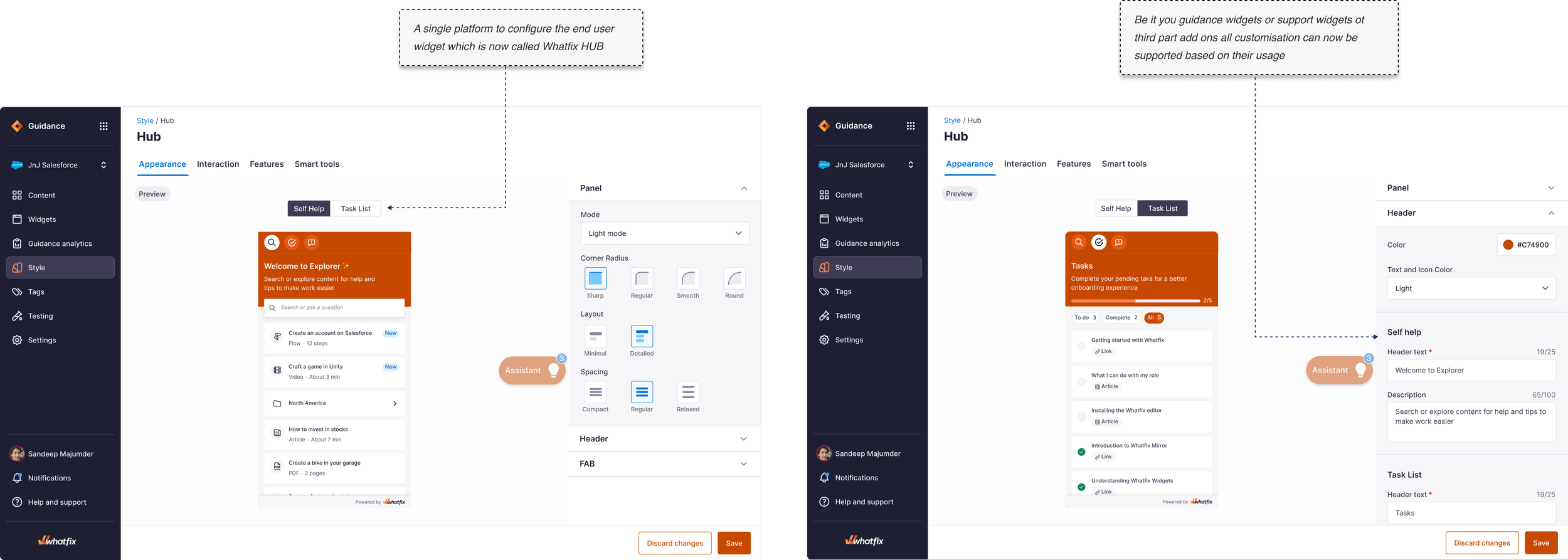Click the Self help Header text field
The width and height of the screenshot is (1568, 560).
[1471, 371]
